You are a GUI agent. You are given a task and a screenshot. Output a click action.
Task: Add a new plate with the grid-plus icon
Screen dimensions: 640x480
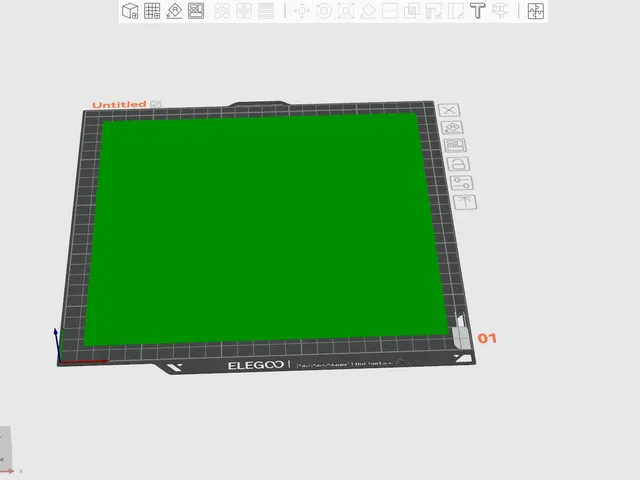pyautogui.click(x=152, y=11)
